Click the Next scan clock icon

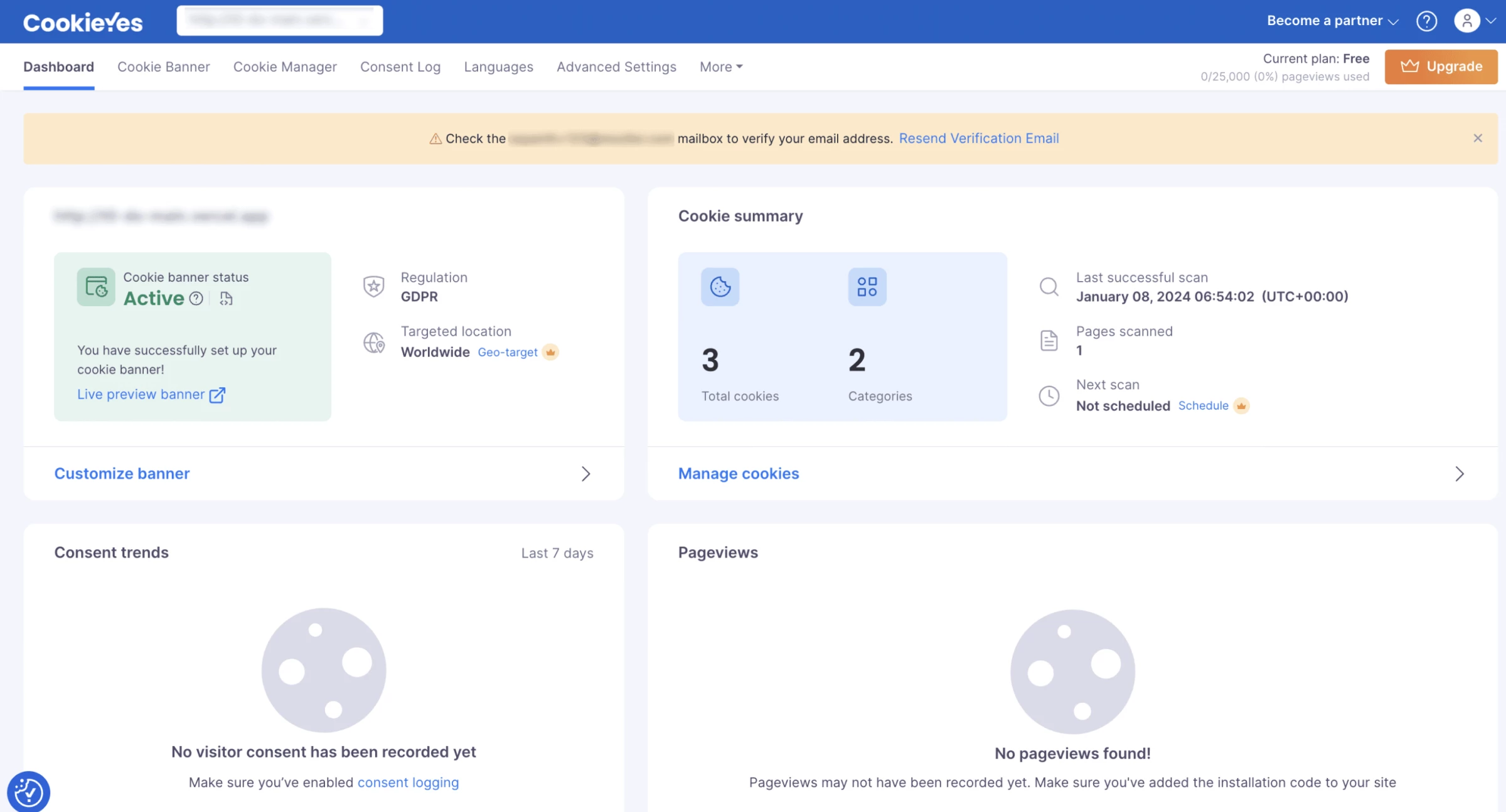point(1049,396)
